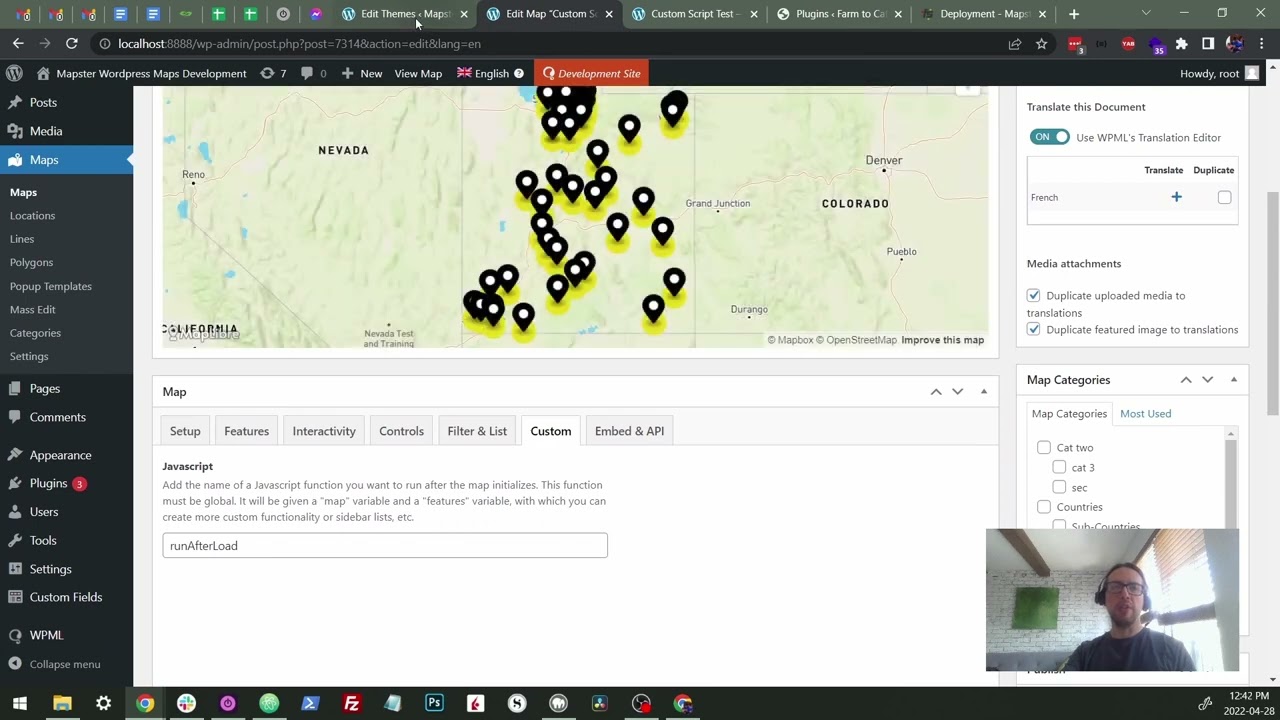This screenshot has height=720, width=1280.
Task: Uncheck Duplicate uploaded media to translations
Action: [1033, 296]
